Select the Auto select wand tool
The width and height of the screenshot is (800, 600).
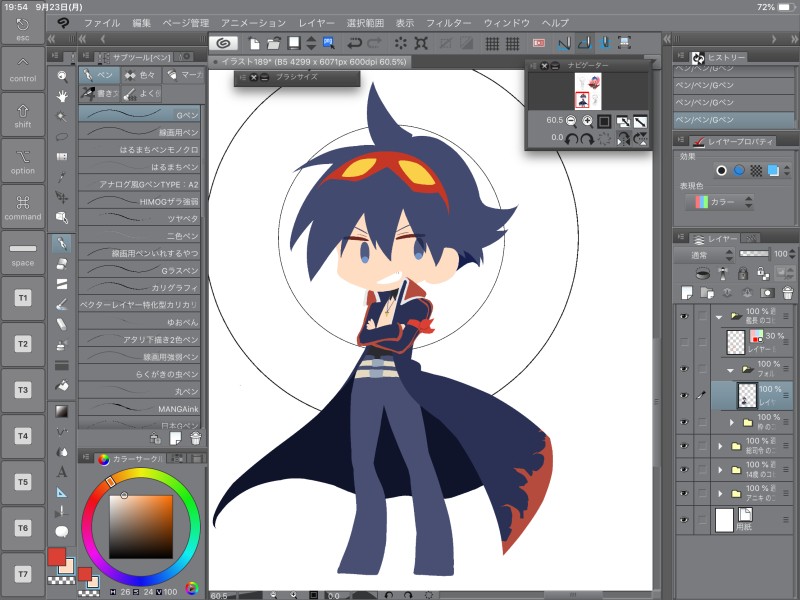point(62,116)
